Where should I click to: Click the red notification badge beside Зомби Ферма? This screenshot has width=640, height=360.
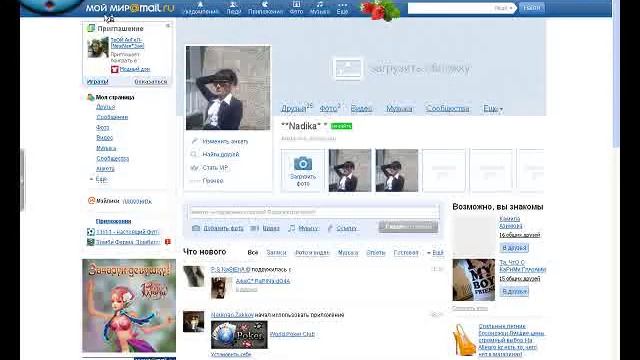pyautogui.click(x=168, y=242)
